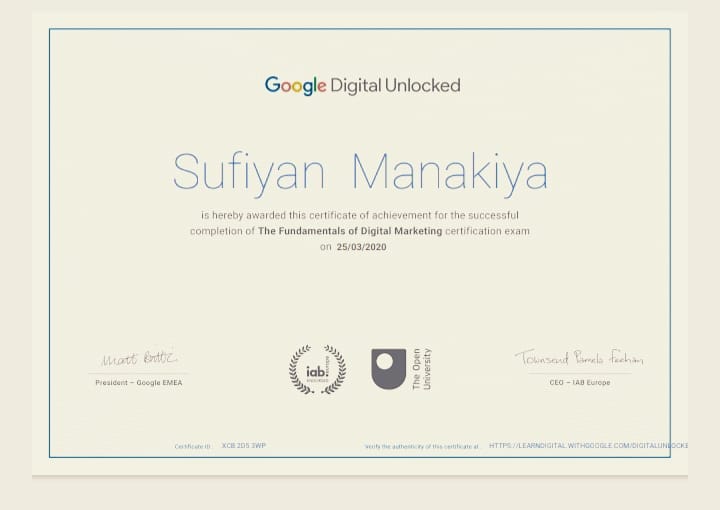Click the first name 'Sufiyan'
Screen dimensions: 720x510
[248, 173]
